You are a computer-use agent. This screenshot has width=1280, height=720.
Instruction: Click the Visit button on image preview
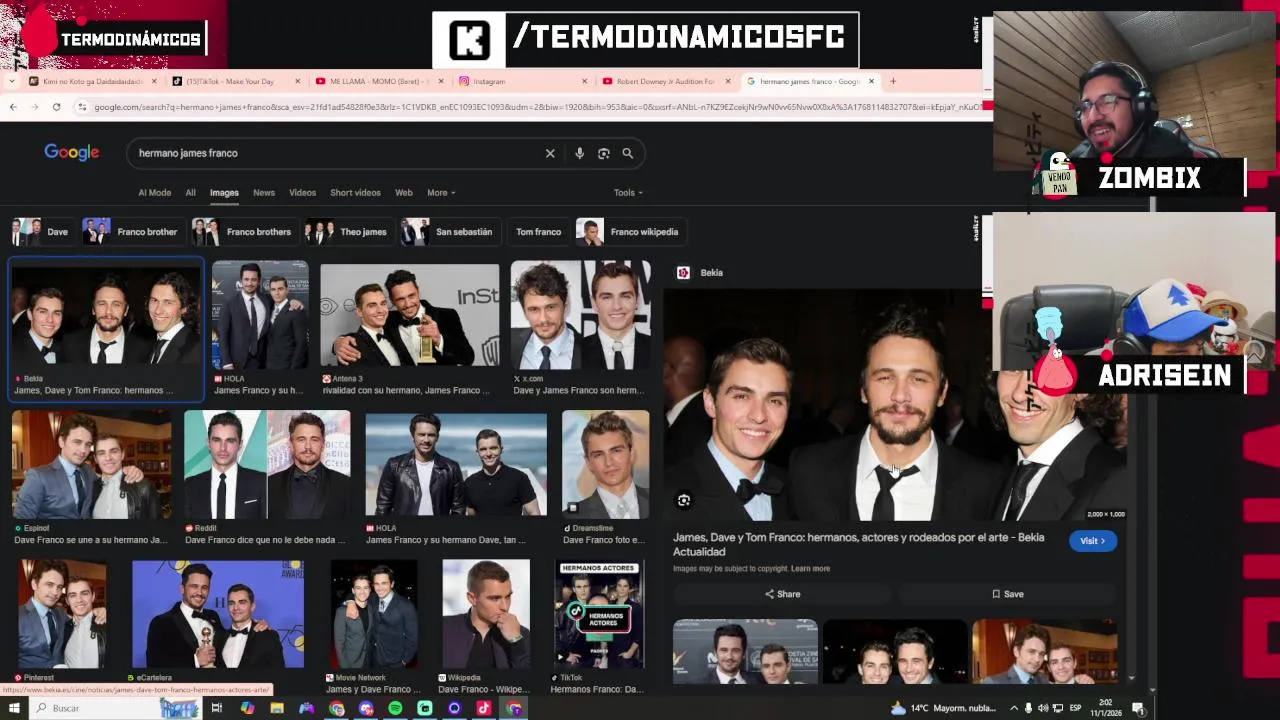coord(1092,541)
